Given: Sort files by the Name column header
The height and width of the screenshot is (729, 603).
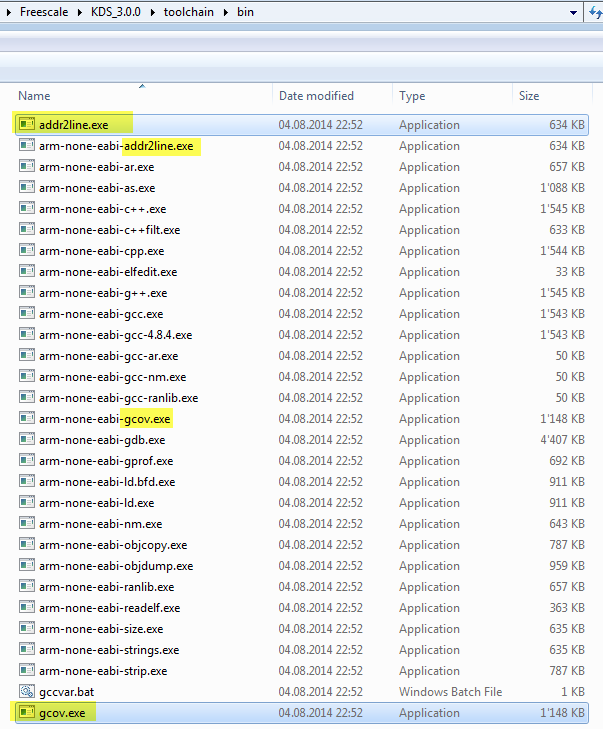Looking at the screenshot, I should point(35,96).
